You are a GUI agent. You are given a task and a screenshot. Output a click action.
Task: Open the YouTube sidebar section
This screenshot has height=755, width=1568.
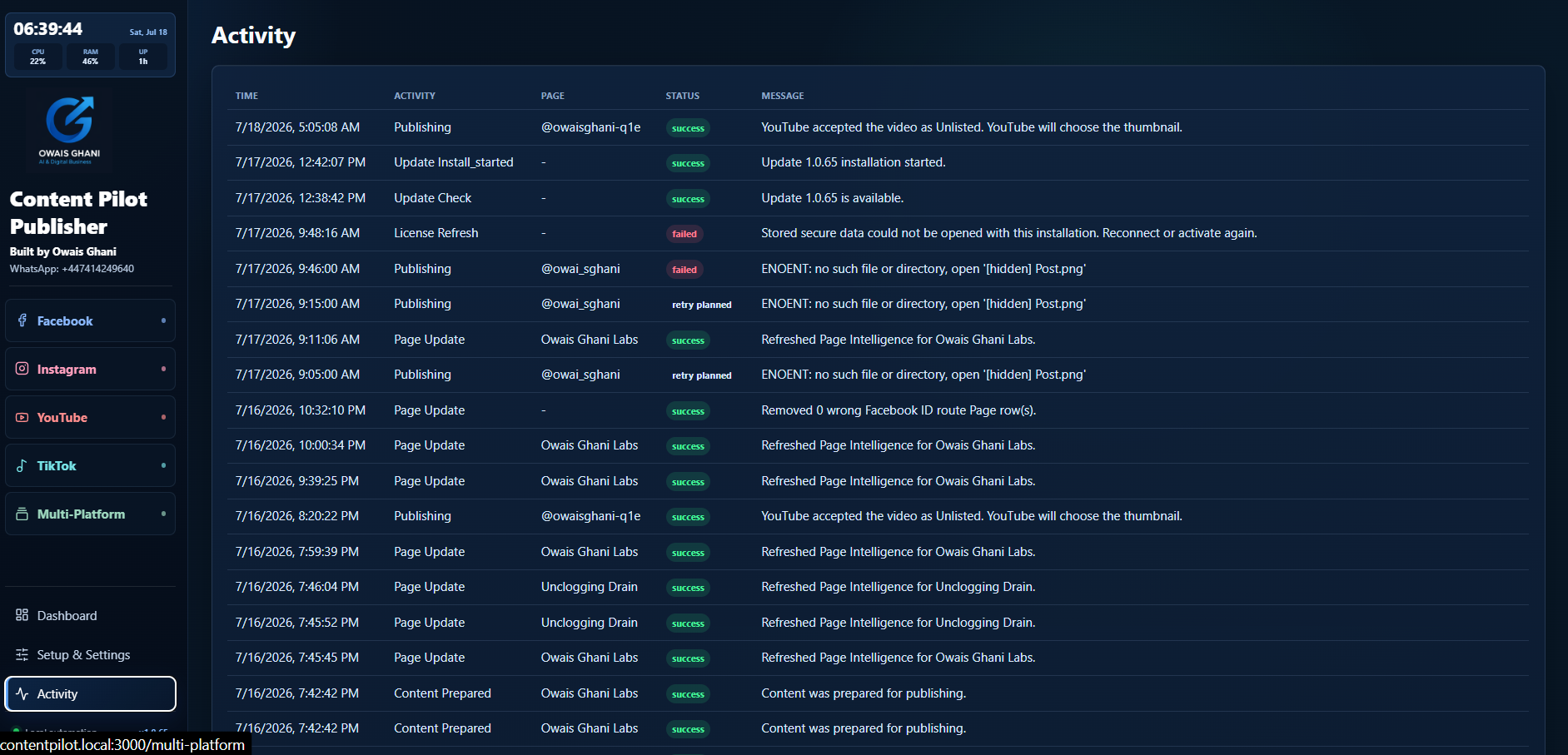tap(90, 417)
